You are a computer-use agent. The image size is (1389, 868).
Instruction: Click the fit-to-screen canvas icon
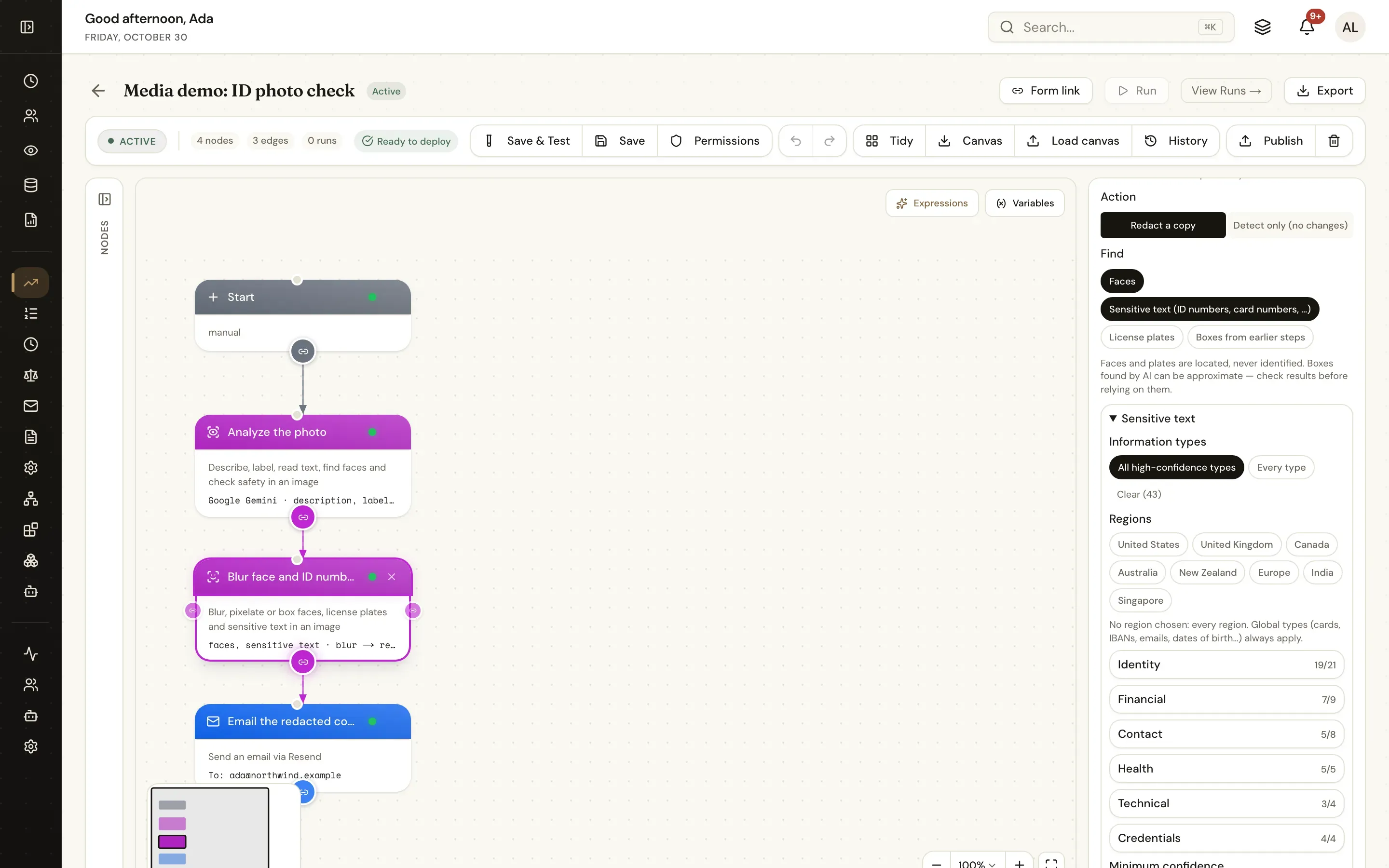[x=1051, y=862]
